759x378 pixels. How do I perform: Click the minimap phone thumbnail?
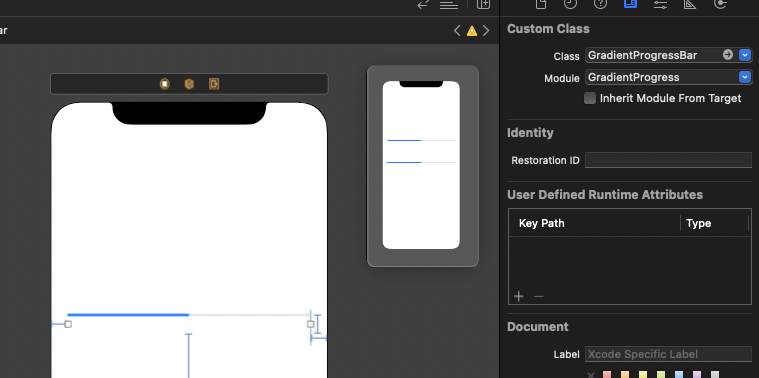pyautogui.click(x=421, y=165)
